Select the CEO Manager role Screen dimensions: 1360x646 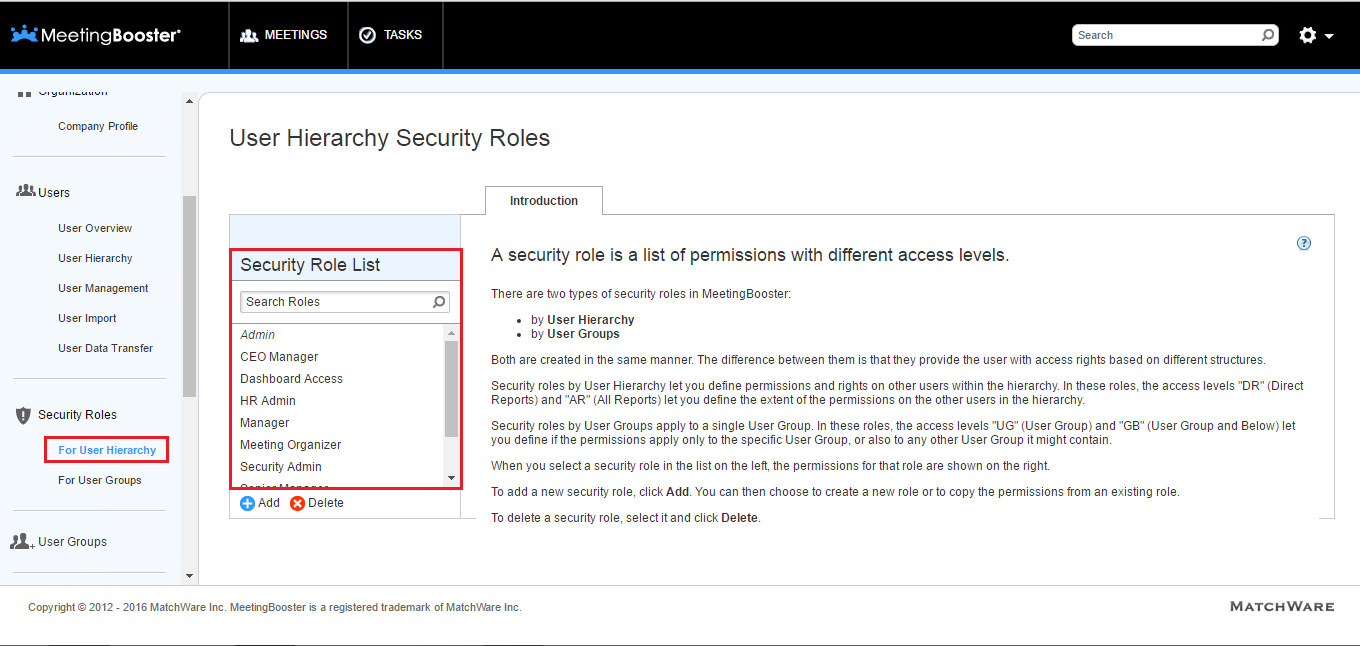point(279,357)
